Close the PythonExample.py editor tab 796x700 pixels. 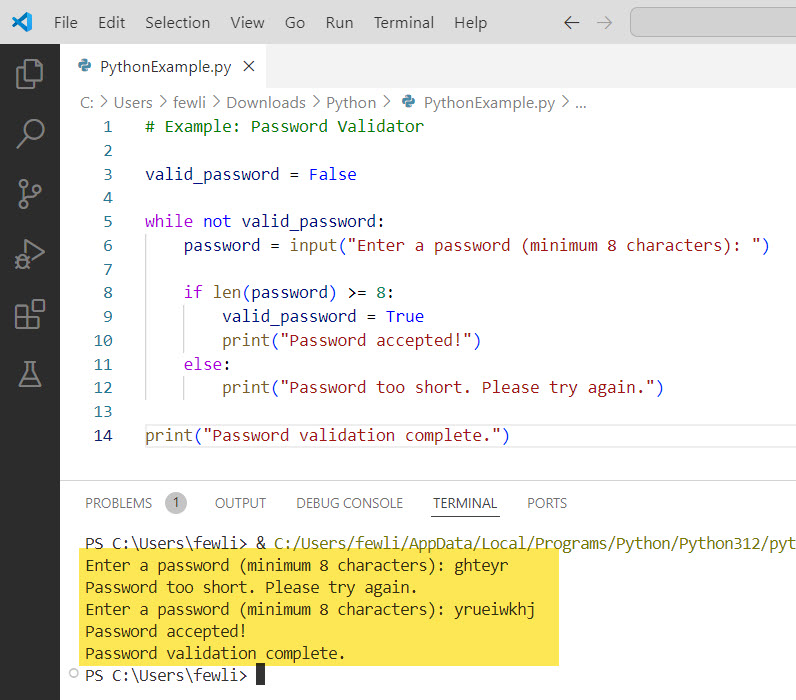pos(249,67)
